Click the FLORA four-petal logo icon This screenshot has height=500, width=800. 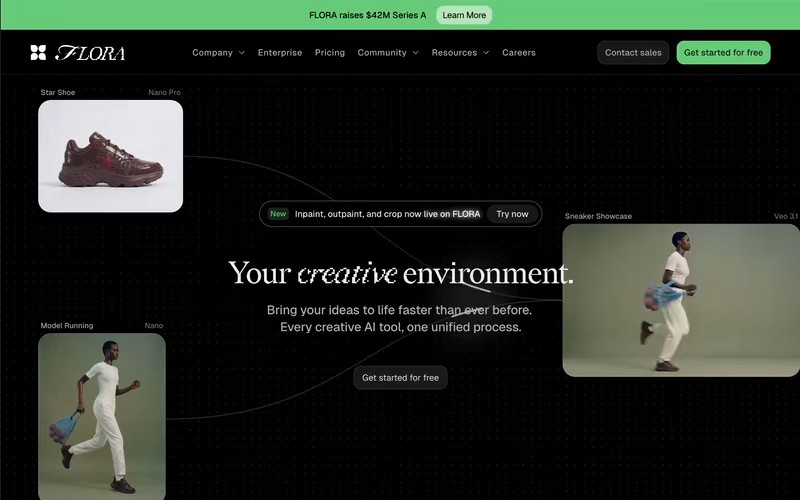[38, 53]
